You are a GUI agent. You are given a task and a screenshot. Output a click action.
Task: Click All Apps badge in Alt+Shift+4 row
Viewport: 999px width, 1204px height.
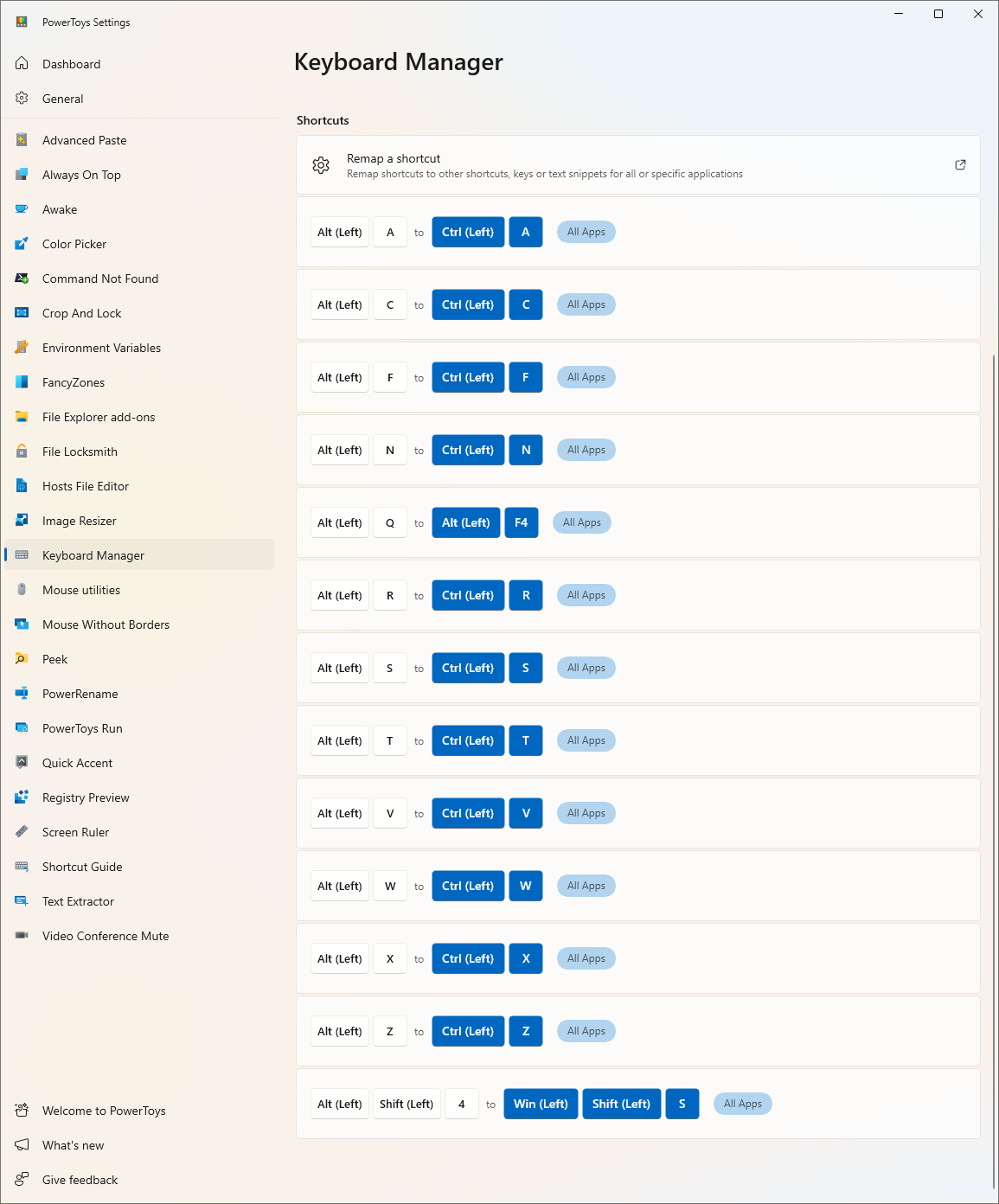[x=743, y=1104]
